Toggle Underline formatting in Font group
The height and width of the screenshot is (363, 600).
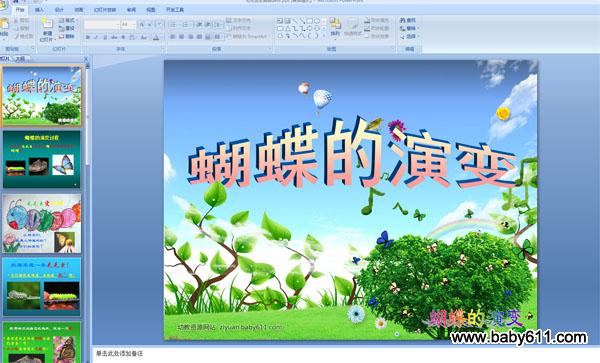point(105,37)
